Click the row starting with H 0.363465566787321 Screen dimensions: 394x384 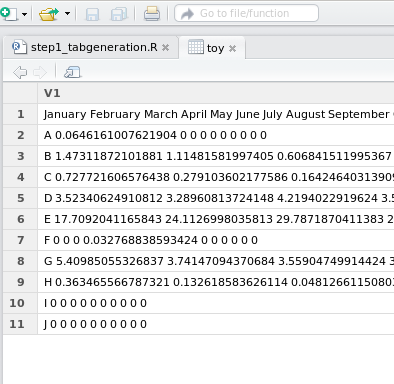point(216,282)
